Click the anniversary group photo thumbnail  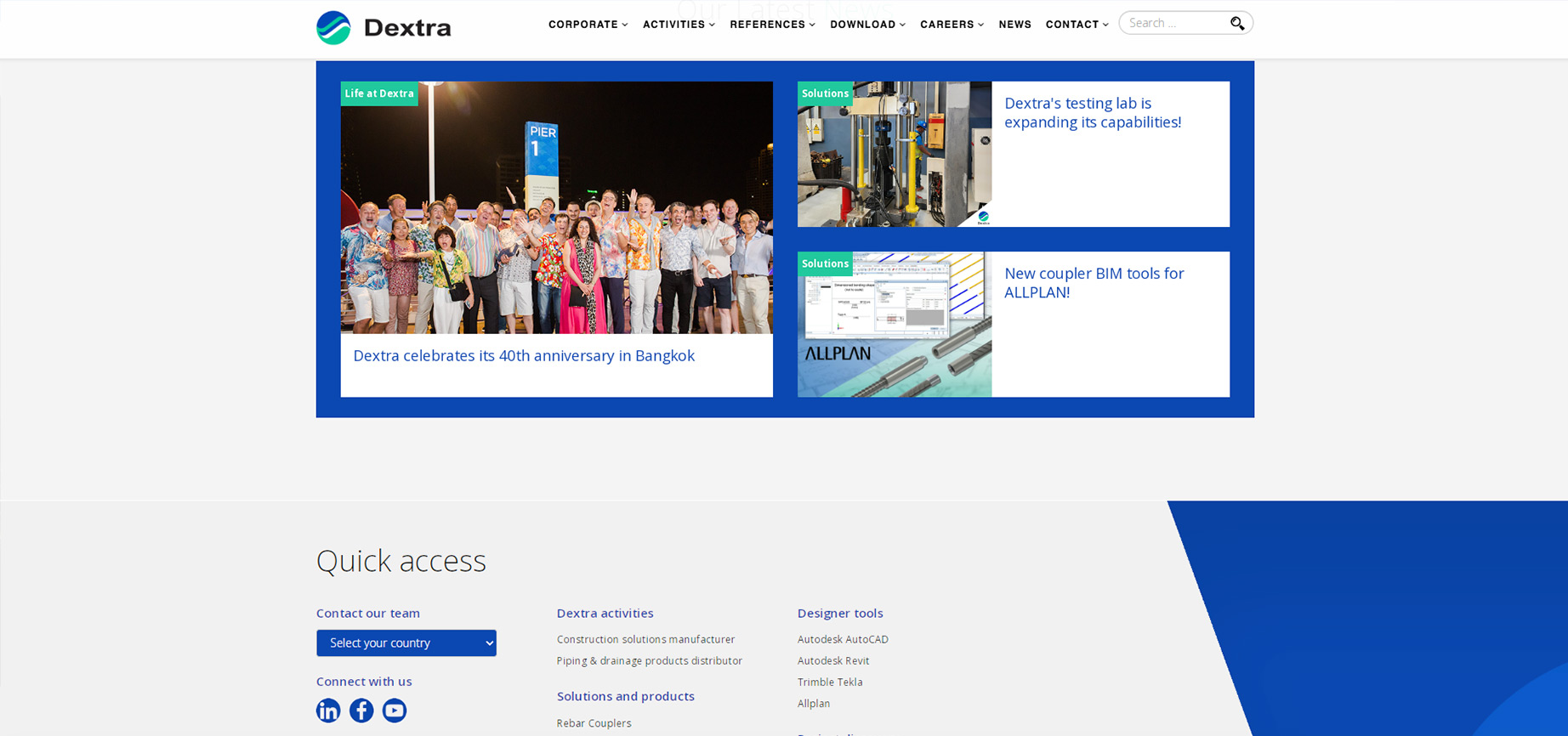[557, 207]
